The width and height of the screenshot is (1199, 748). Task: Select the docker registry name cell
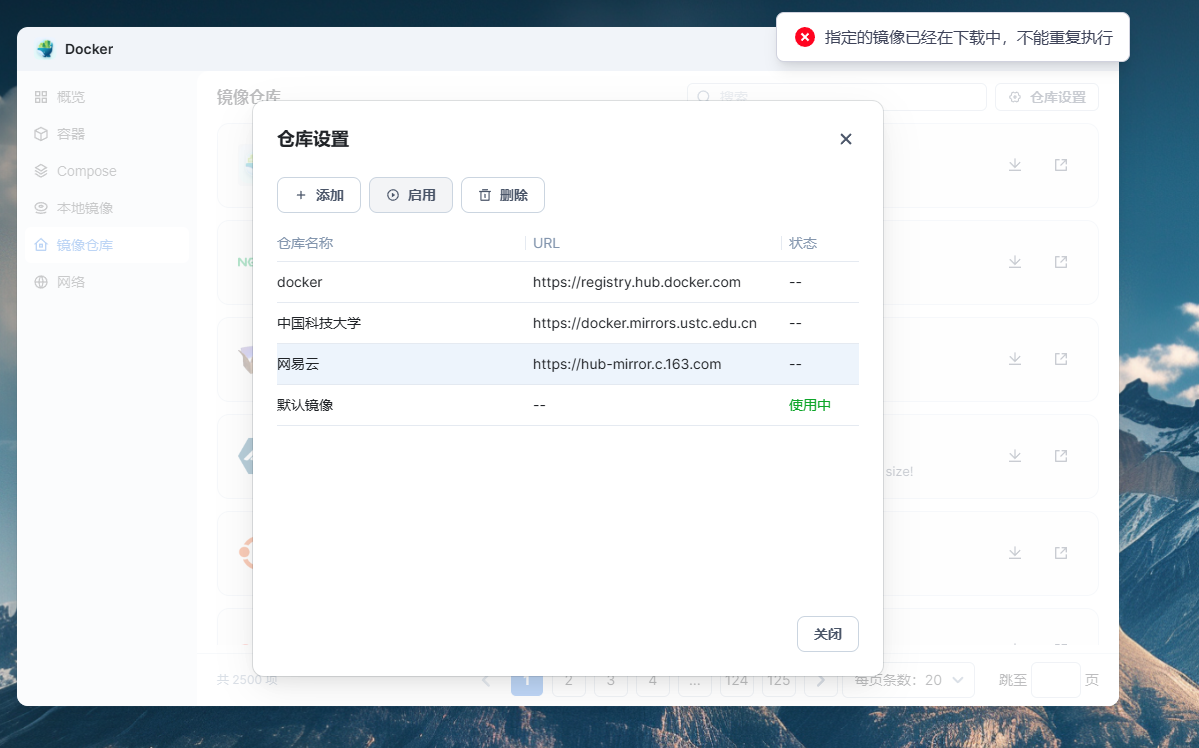pos(300,282)
